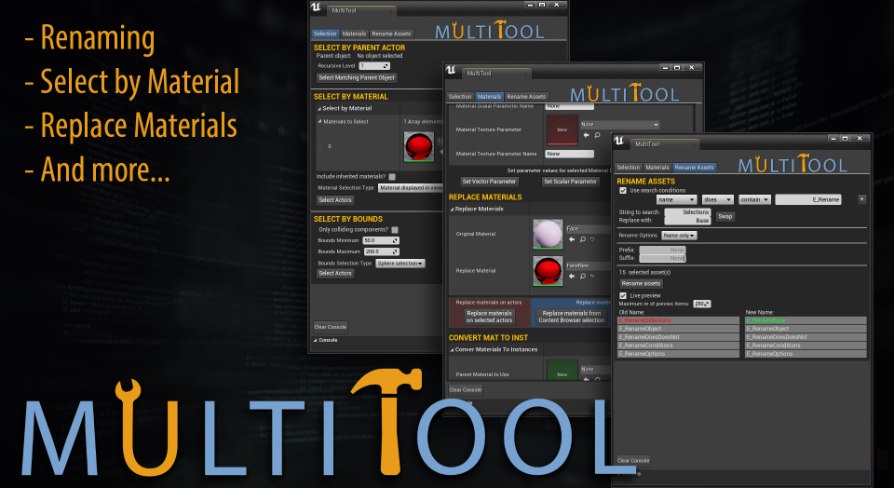This screenshot has width=894, height=488.
Task: Open Materials tab in back-left MultiTool window
Action: click(x=354, y=34)
